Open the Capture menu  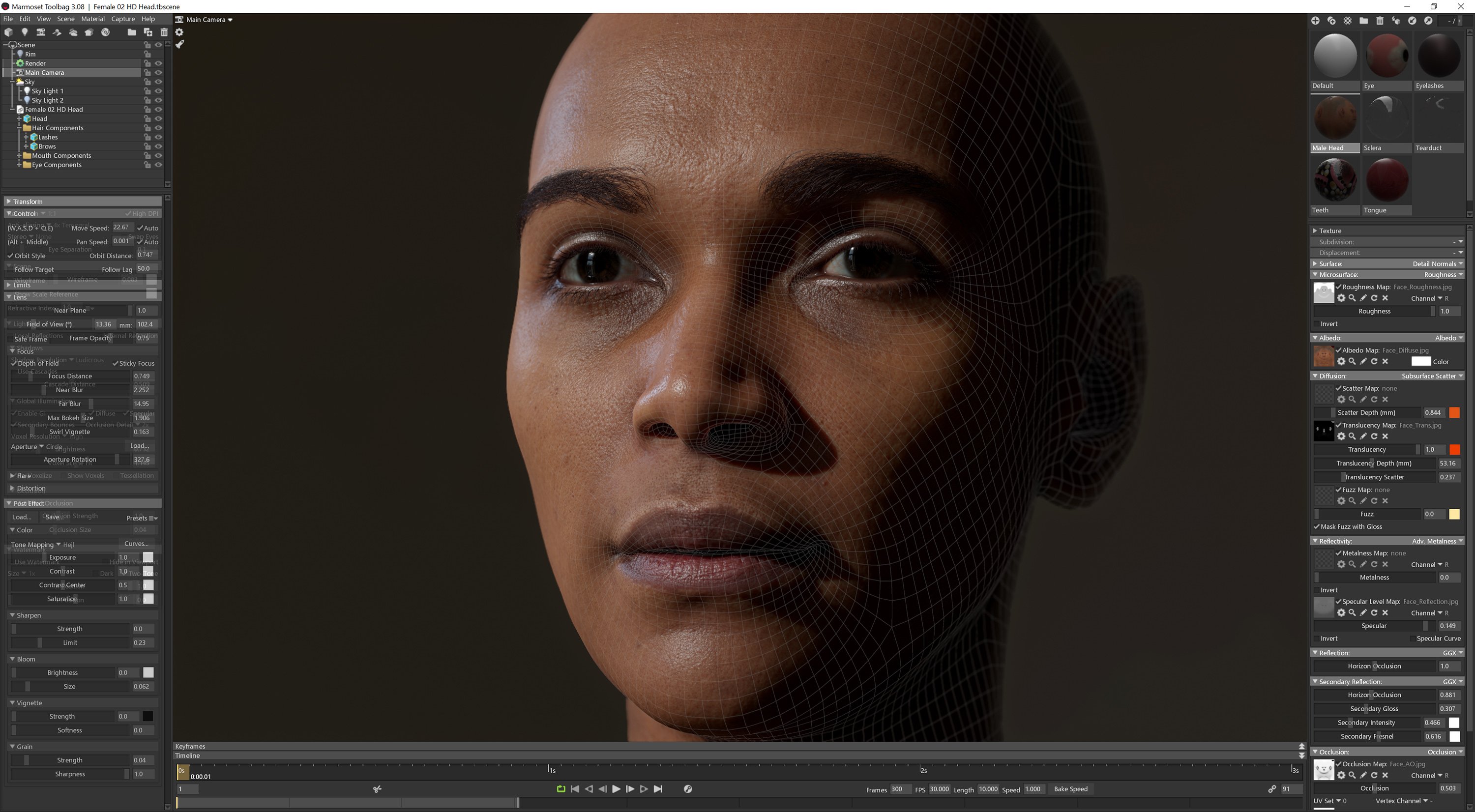tap(123, 19)
